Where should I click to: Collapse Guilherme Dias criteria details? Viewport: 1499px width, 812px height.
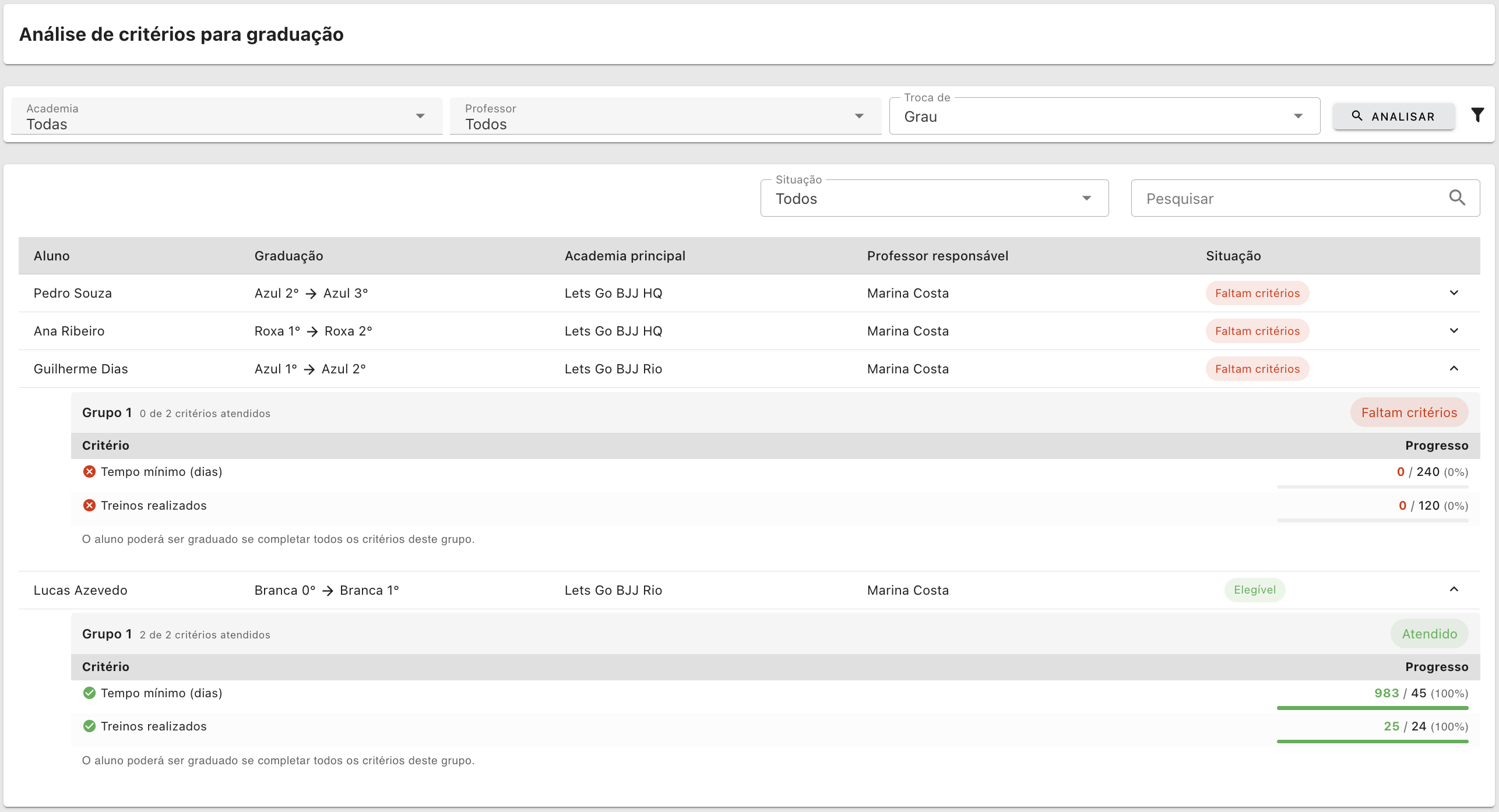1454,369
